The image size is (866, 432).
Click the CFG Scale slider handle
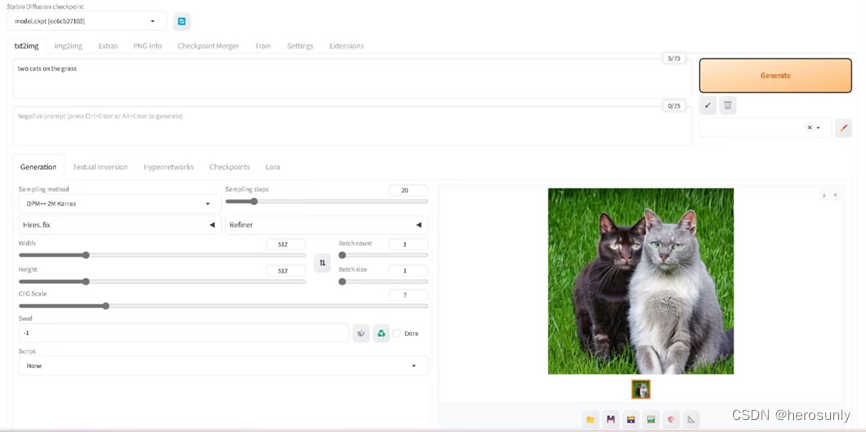tap(106, 306)
